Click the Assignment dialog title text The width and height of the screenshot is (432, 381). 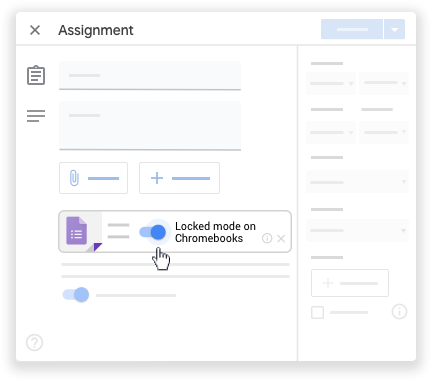point(96,30)
